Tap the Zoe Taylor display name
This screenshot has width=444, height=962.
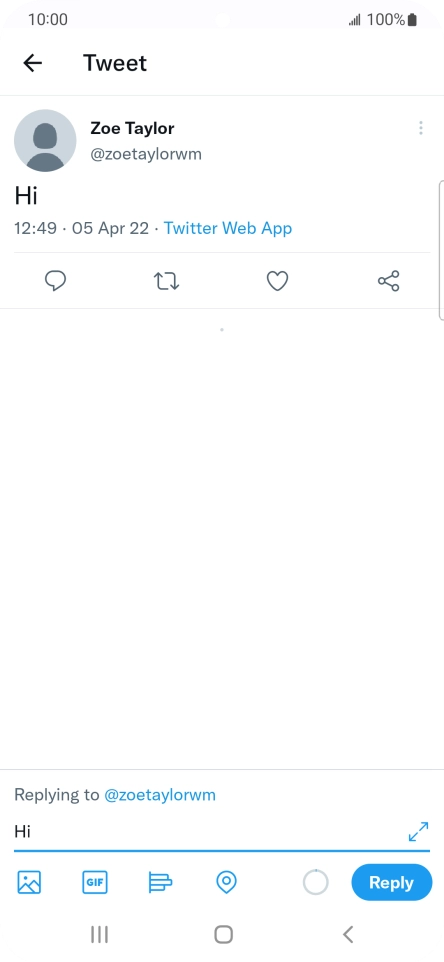pyautogui.click(x=132, y=128)
